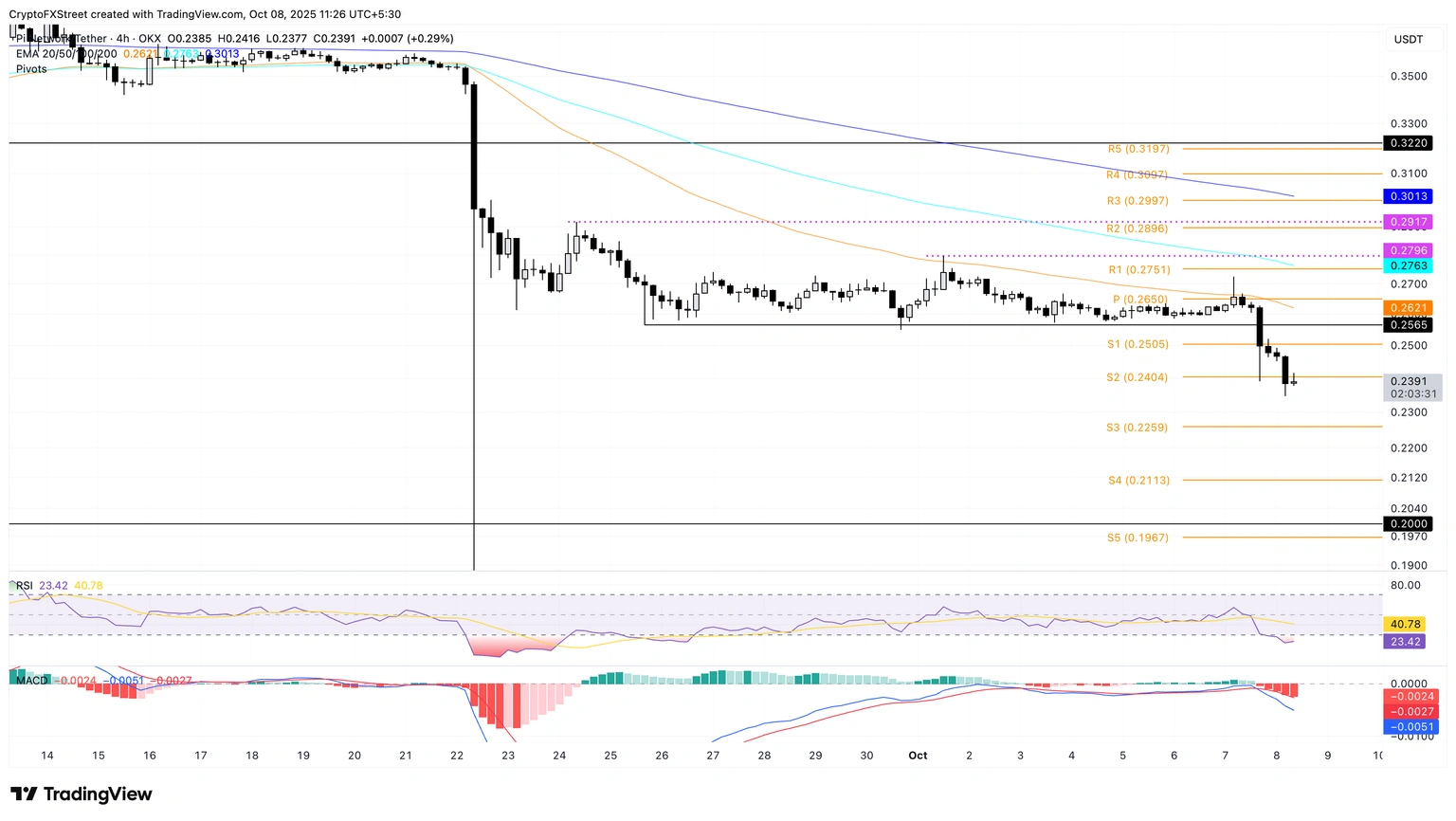Open the EMA 20/50/100/200 indicator legend
Viewport: 1456px width, 821px height.
(66, 54)
